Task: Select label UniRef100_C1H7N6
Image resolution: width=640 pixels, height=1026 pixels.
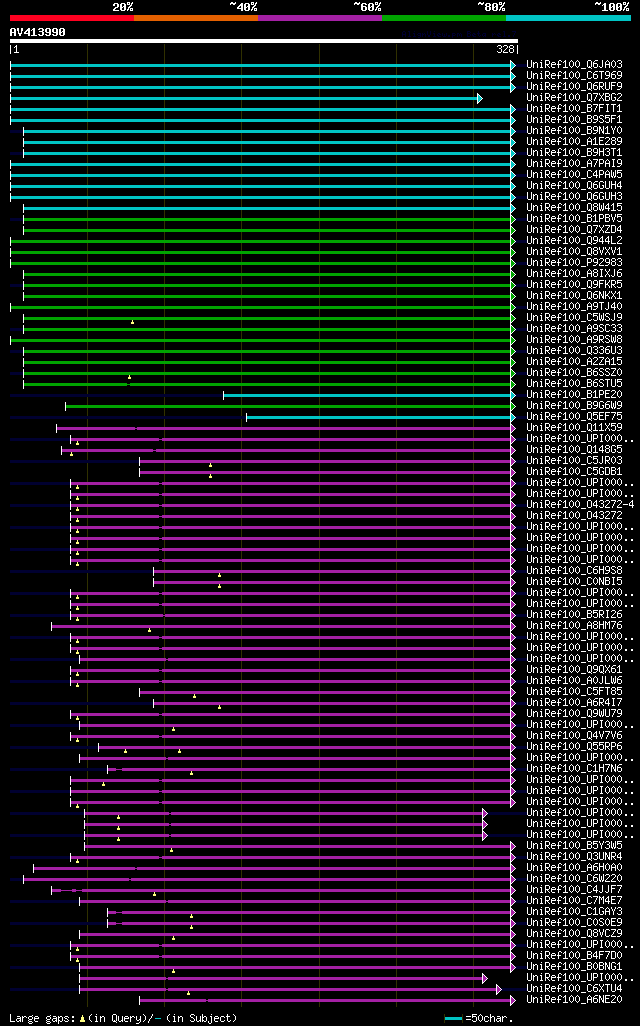Action: pos(574,768)
